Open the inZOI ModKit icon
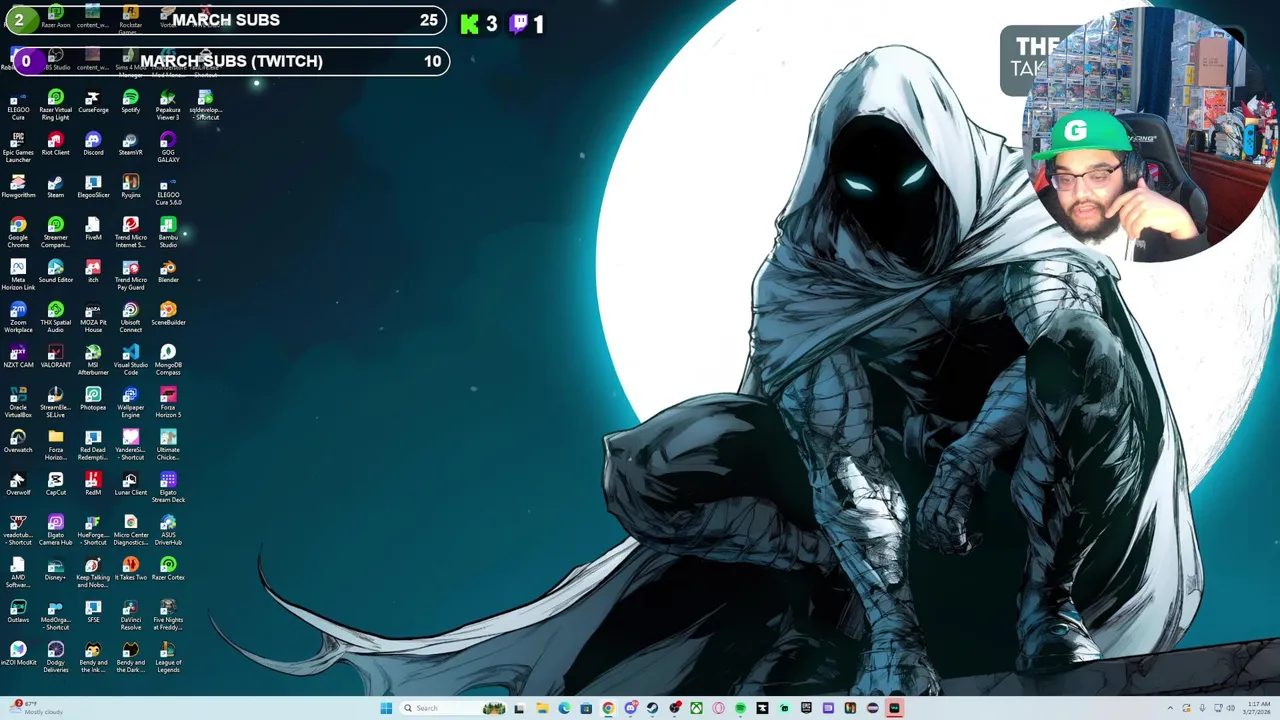1280x720 pixels. pyautogui.click(x=18, y=655)
